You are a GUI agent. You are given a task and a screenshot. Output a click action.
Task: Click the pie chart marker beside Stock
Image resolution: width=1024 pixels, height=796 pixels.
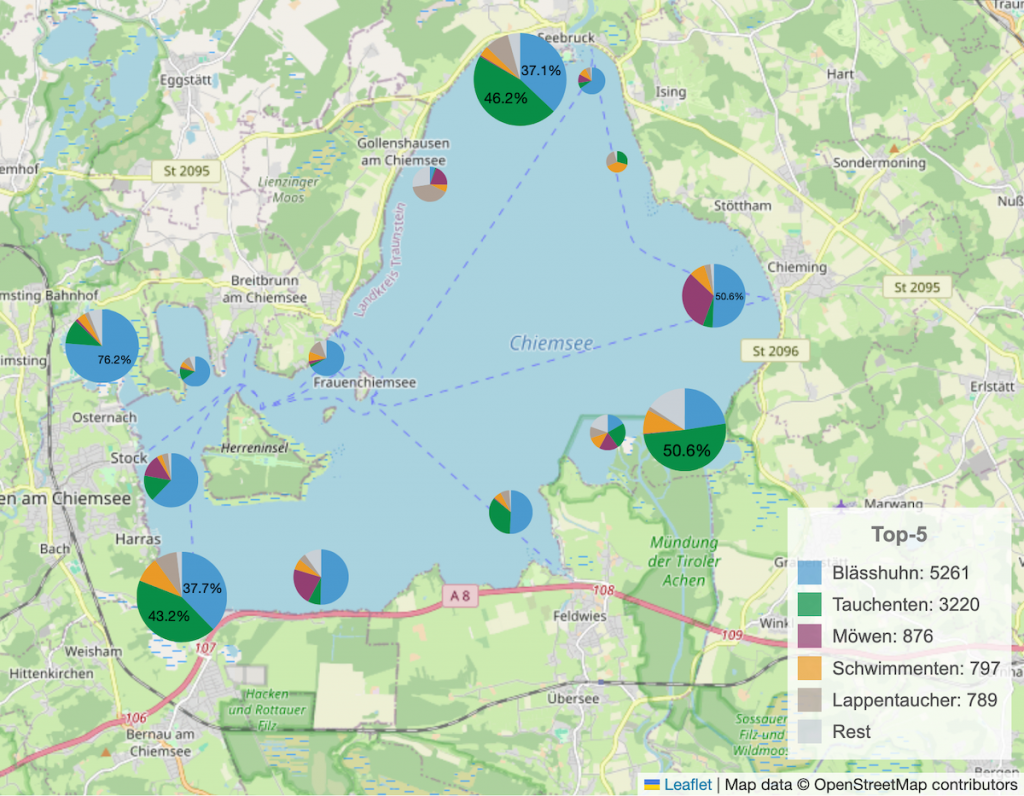click(x=171, y=480)
